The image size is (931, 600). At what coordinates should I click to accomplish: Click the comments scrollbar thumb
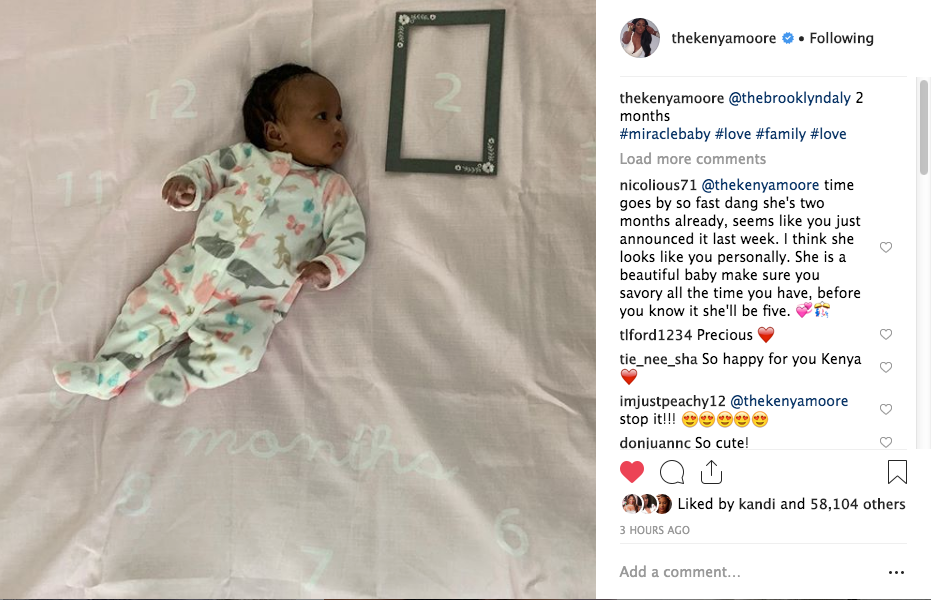(x=923, y=128)
